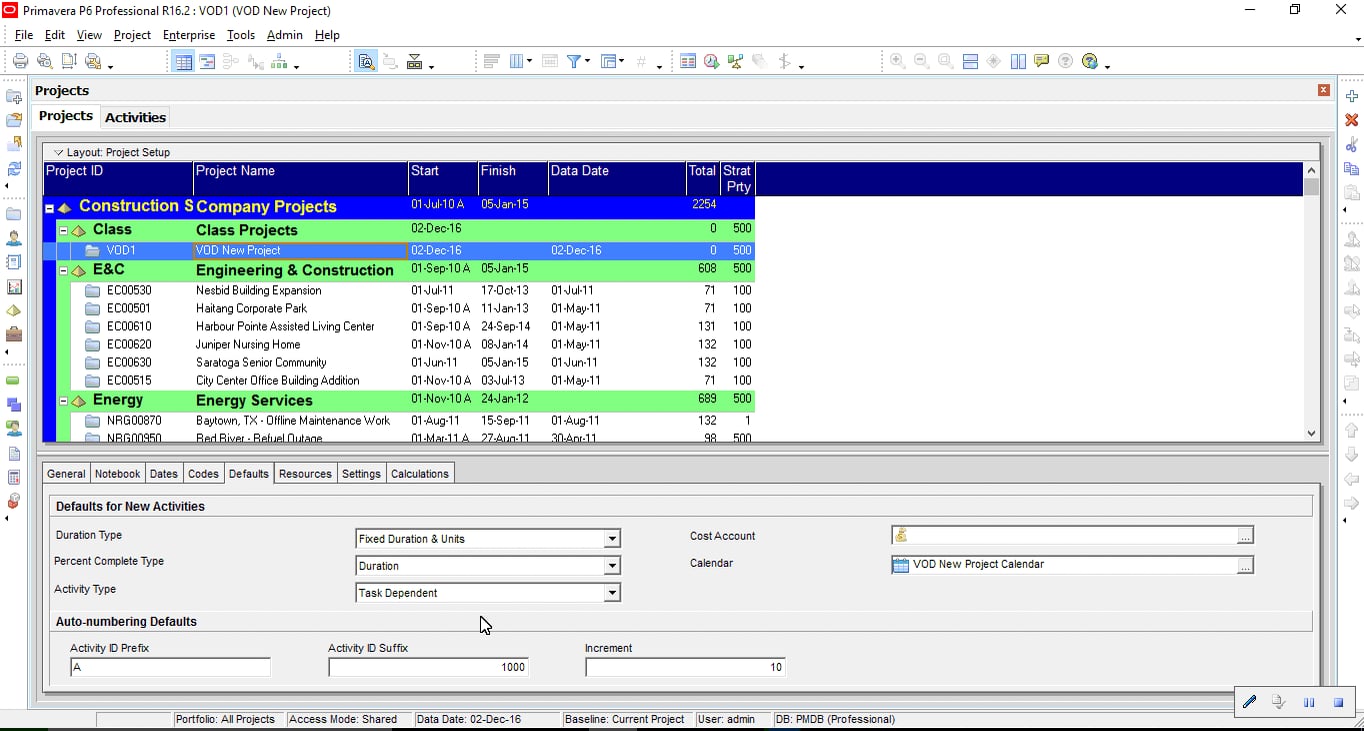The height and width of the screenshot is (731, 1364).
Task: Click the Cost Account browse button
Action: [1245, 536]
